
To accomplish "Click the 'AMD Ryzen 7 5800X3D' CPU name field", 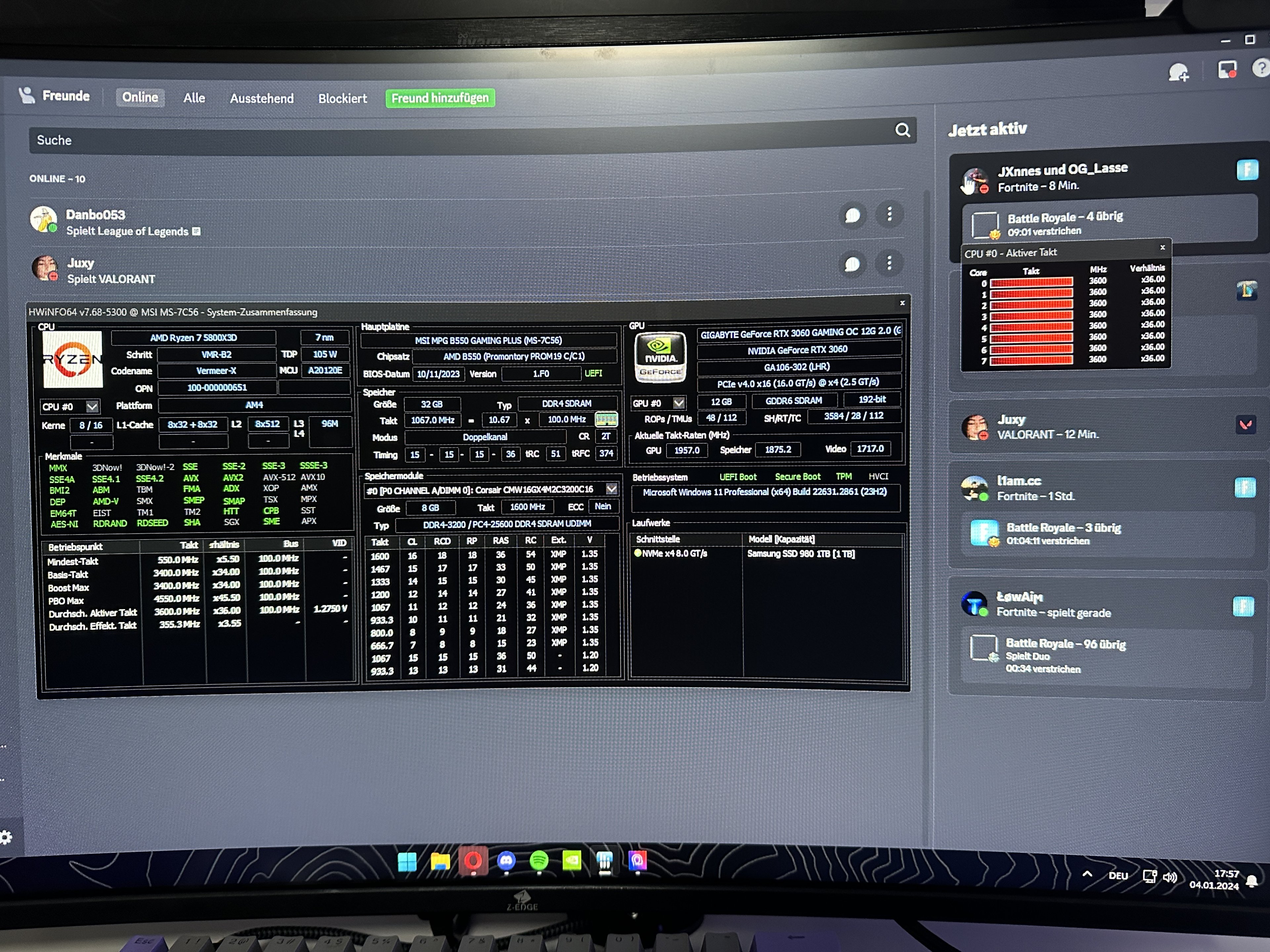I will pyautogui.click(x=193, y=337).
